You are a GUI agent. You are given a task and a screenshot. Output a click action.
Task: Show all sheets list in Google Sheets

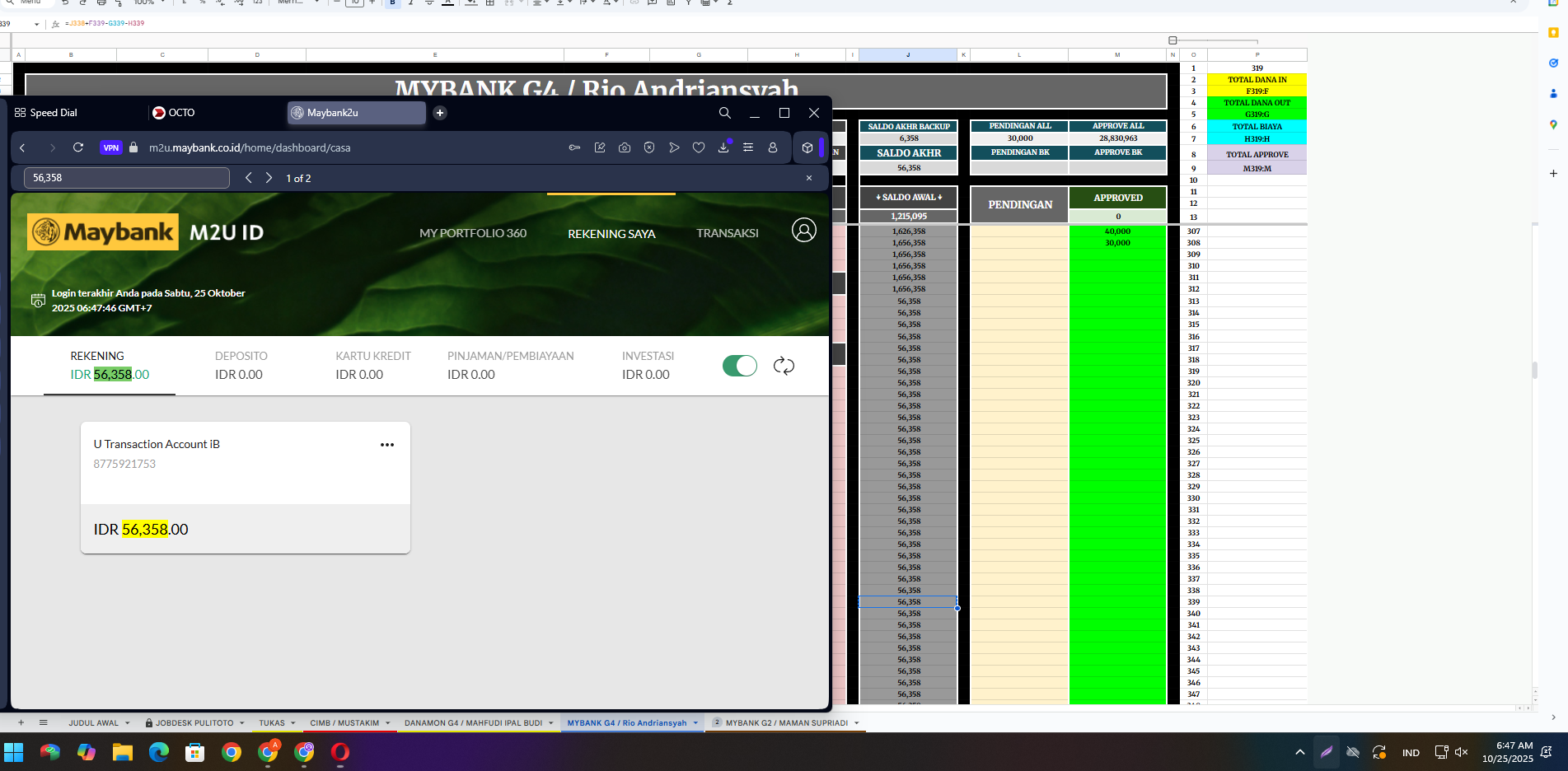(x=44, y=722)
